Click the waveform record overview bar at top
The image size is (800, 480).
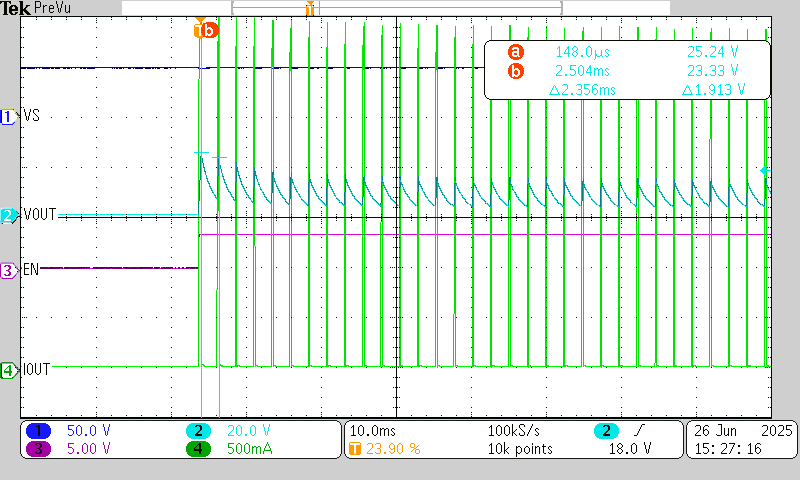tap(396, 8)
